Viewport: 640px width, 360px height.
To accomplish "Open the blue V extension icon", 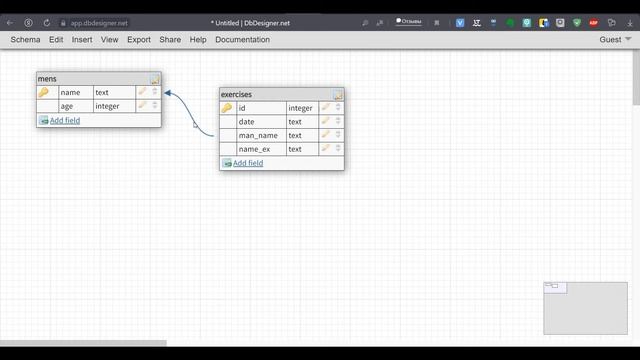I will pos(460,23).
